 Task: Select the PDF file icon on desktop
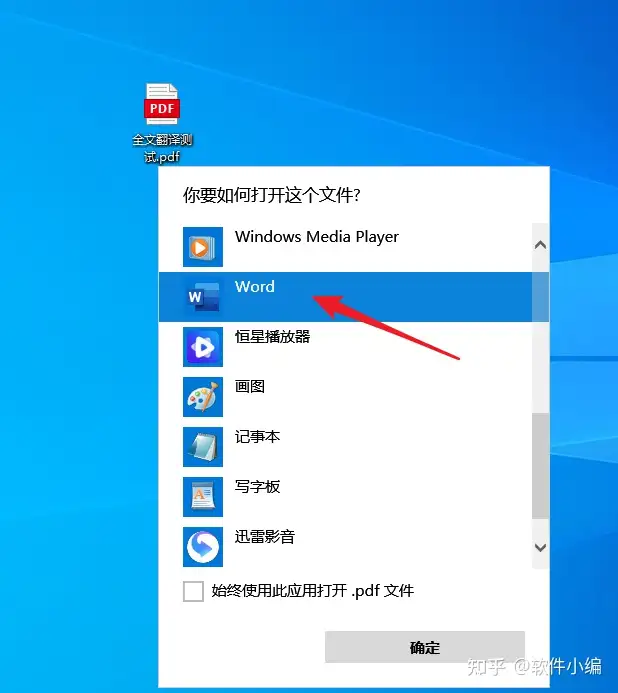pos(162,104)
